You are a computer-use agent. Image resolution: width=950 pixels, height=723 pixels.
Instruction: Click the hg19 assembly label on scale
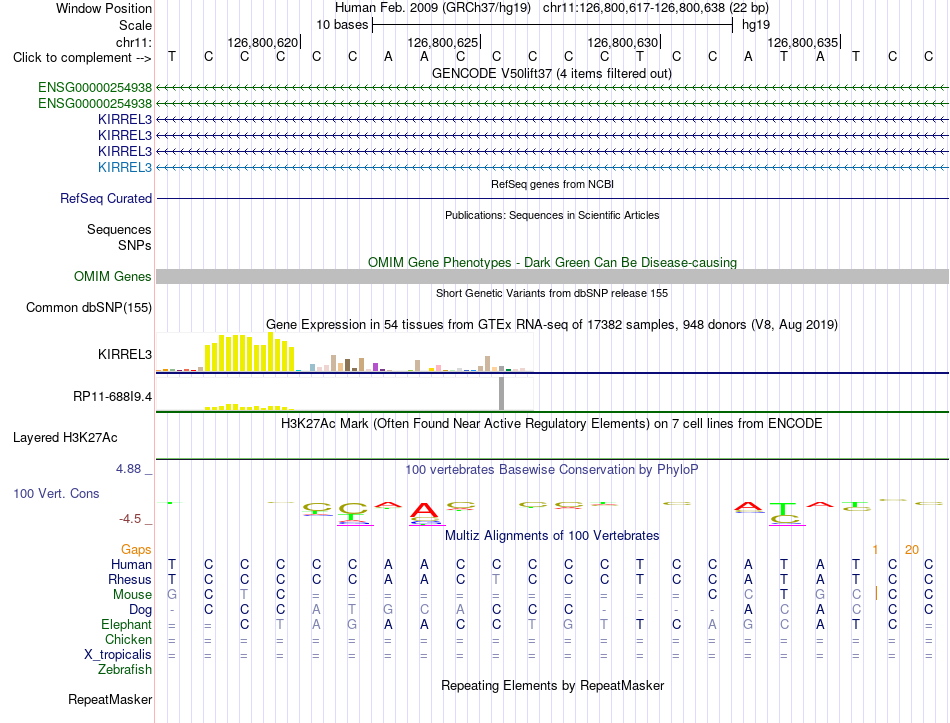[x=756, y=25]
